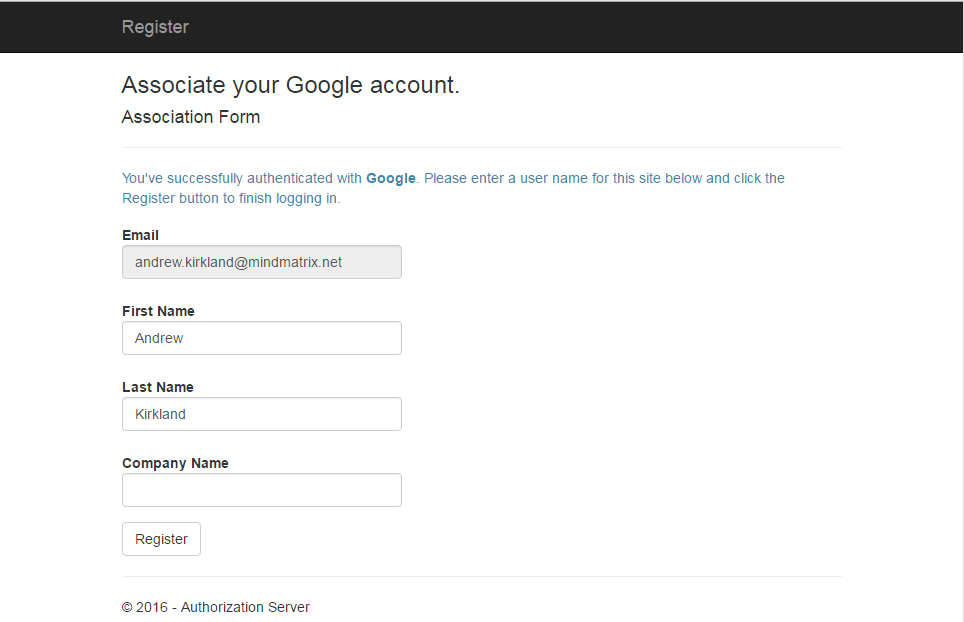Click the Email field label

pyautogui.click(x=140, y=235)
